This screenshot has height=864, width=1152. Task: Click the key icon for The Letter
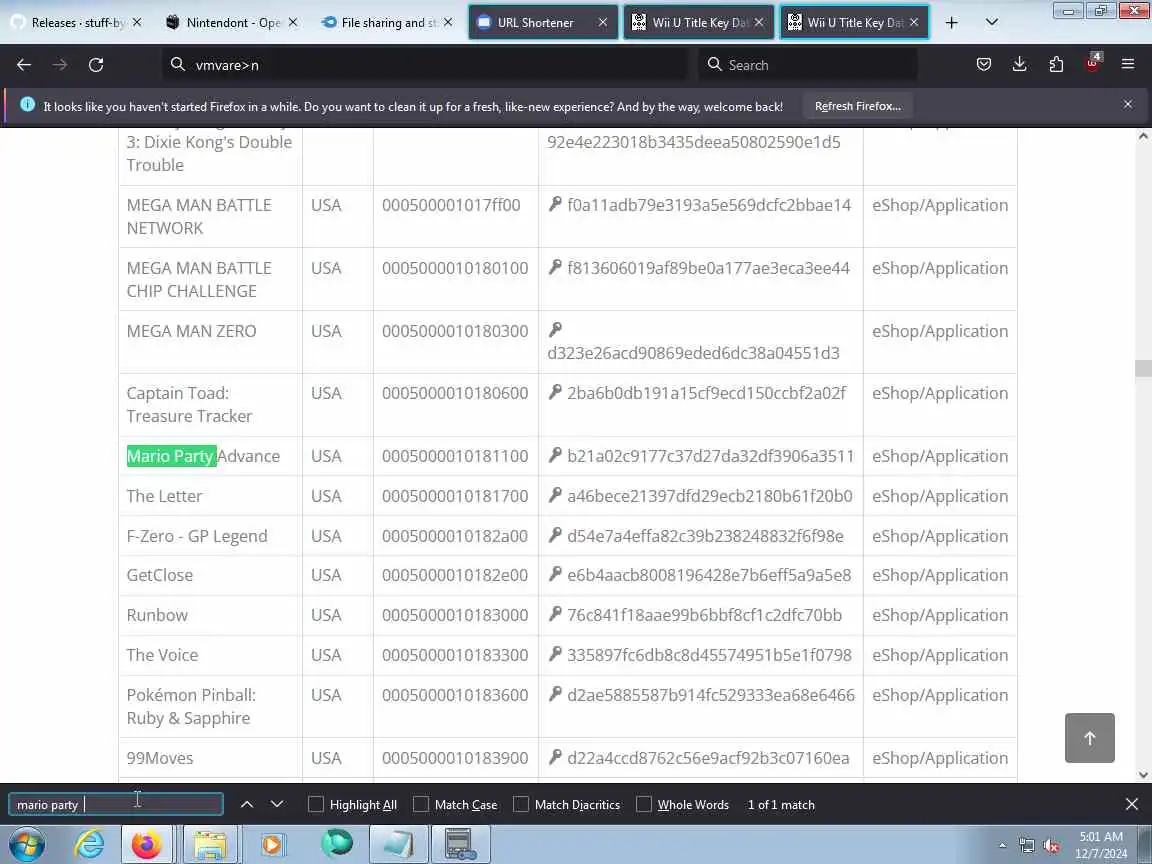[555, 494]
